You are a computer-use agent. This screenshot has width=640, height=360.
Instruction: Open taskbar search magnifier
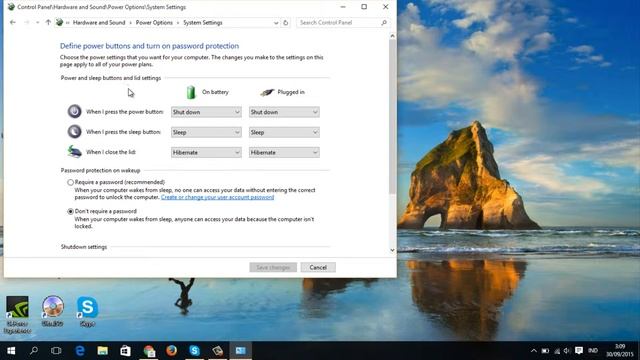(x=34, y=351)
